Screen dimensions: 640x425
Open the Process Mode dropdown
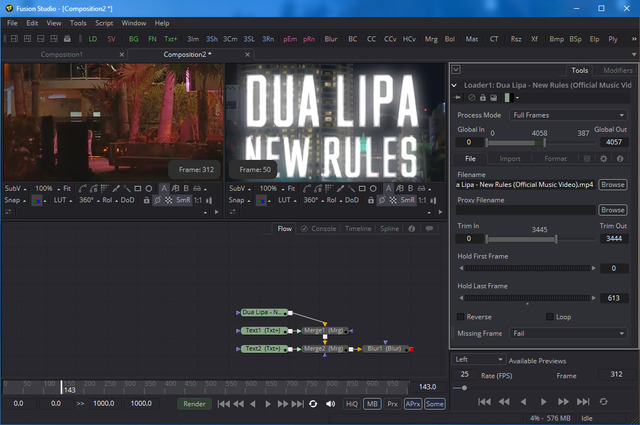(x=568, y=116)
